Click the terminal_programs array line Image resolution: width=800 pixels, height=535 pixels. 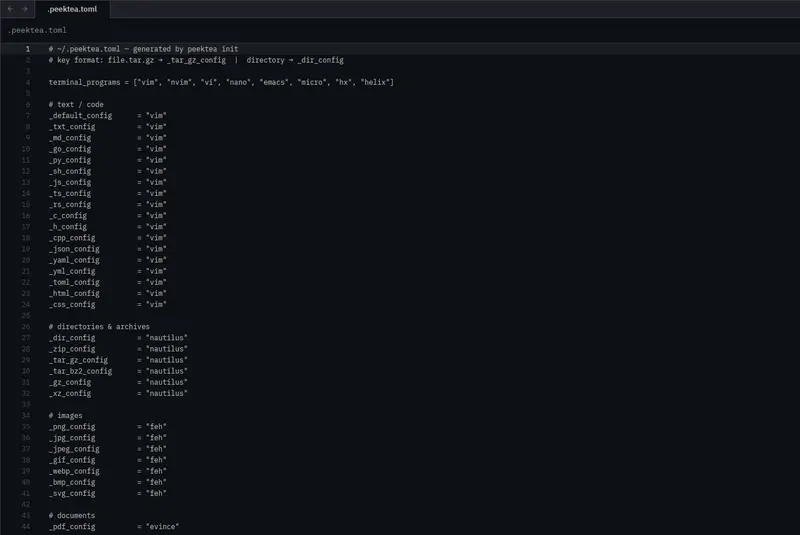click(221, 82)
